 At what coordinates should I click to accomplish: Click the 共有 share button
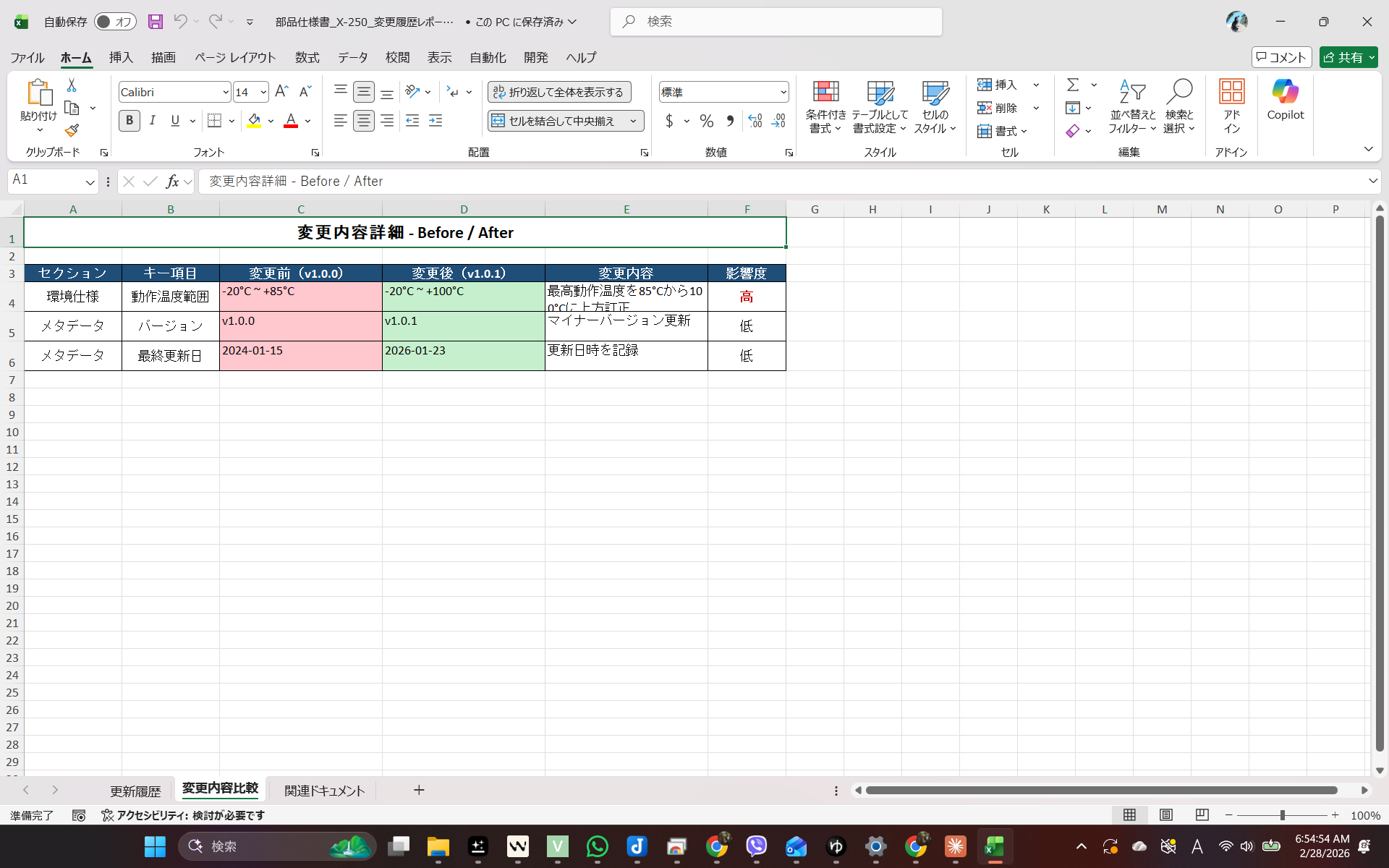[1343, 57]
